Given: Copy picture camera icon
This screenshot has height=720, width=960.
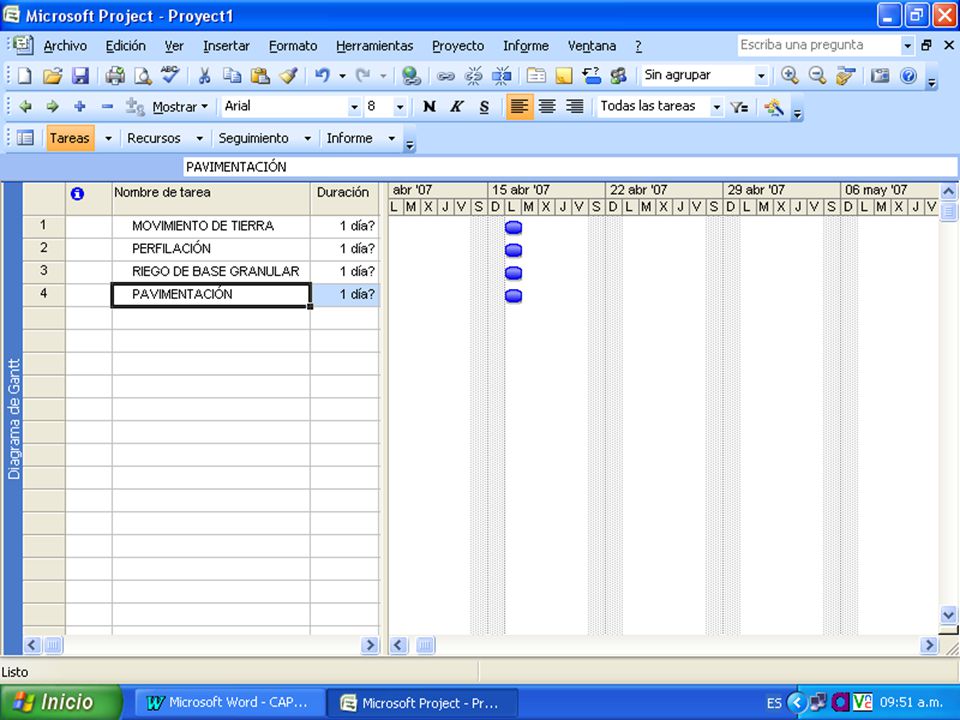Looking at the screenshot, I should point(880,76).
